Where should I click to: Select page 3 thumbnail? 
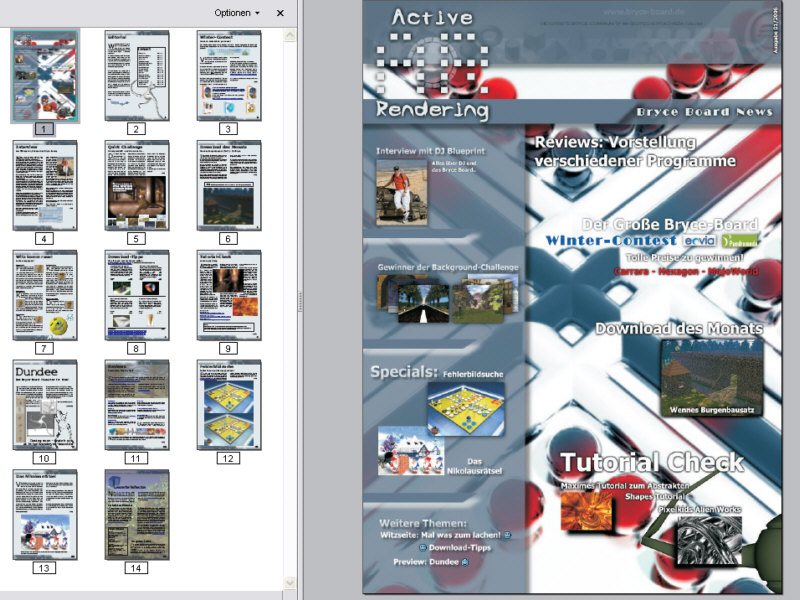click(x=229, y=75)
